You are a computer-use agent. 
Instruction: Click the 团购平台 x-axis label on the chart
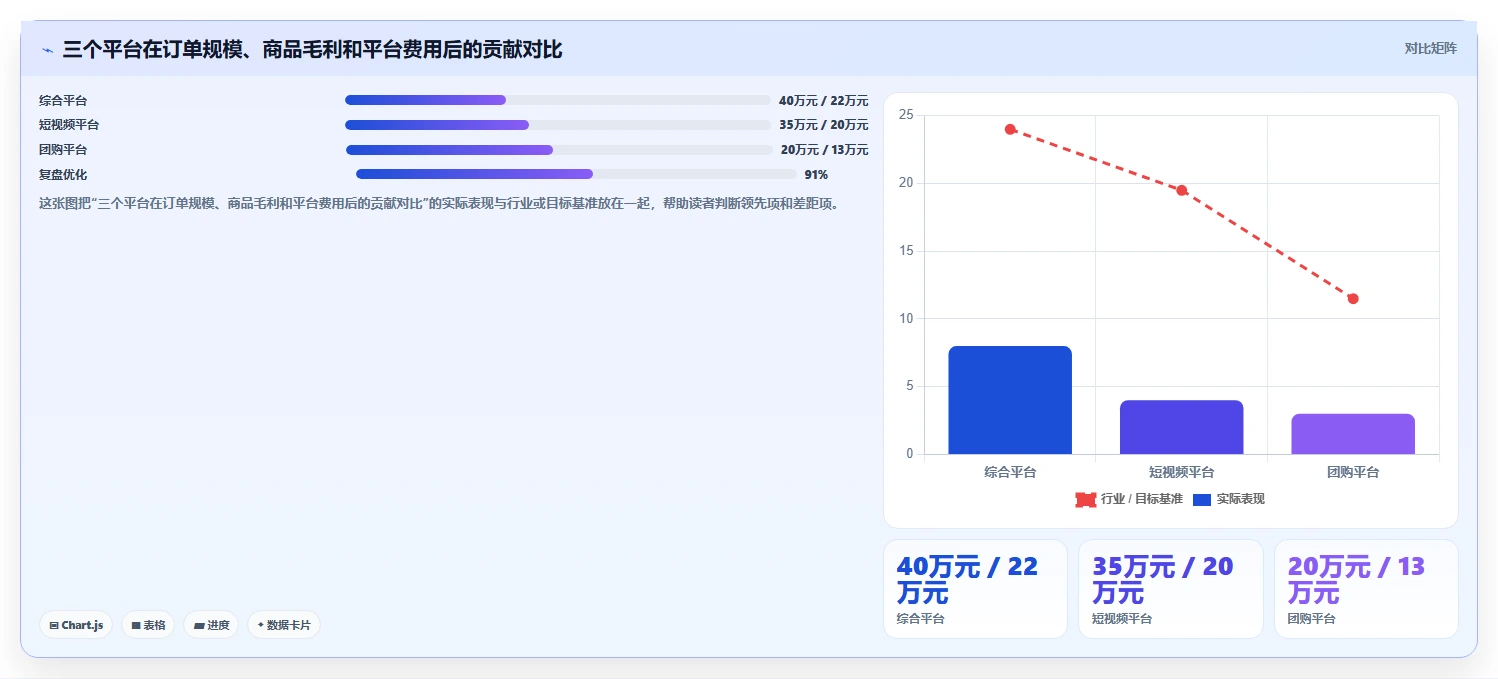coord(1353,472)
